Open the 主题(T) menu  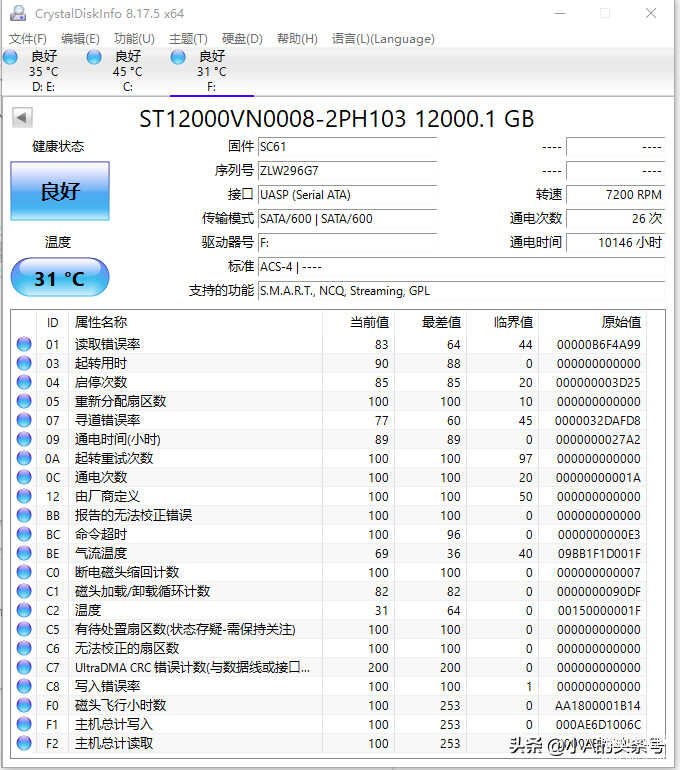[x=188, y=39]
